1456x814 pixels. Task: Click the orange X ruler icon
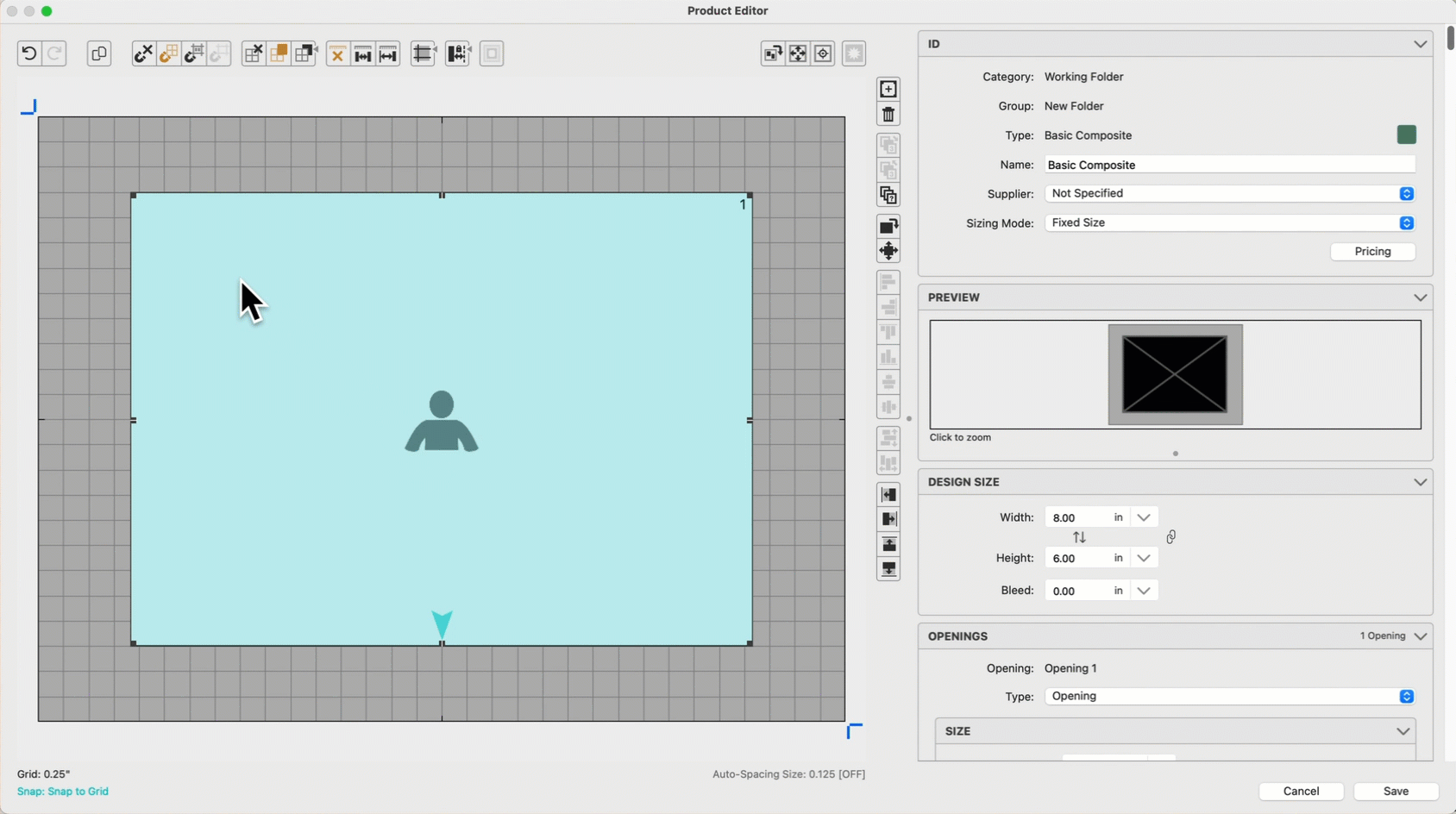[337, 53]
